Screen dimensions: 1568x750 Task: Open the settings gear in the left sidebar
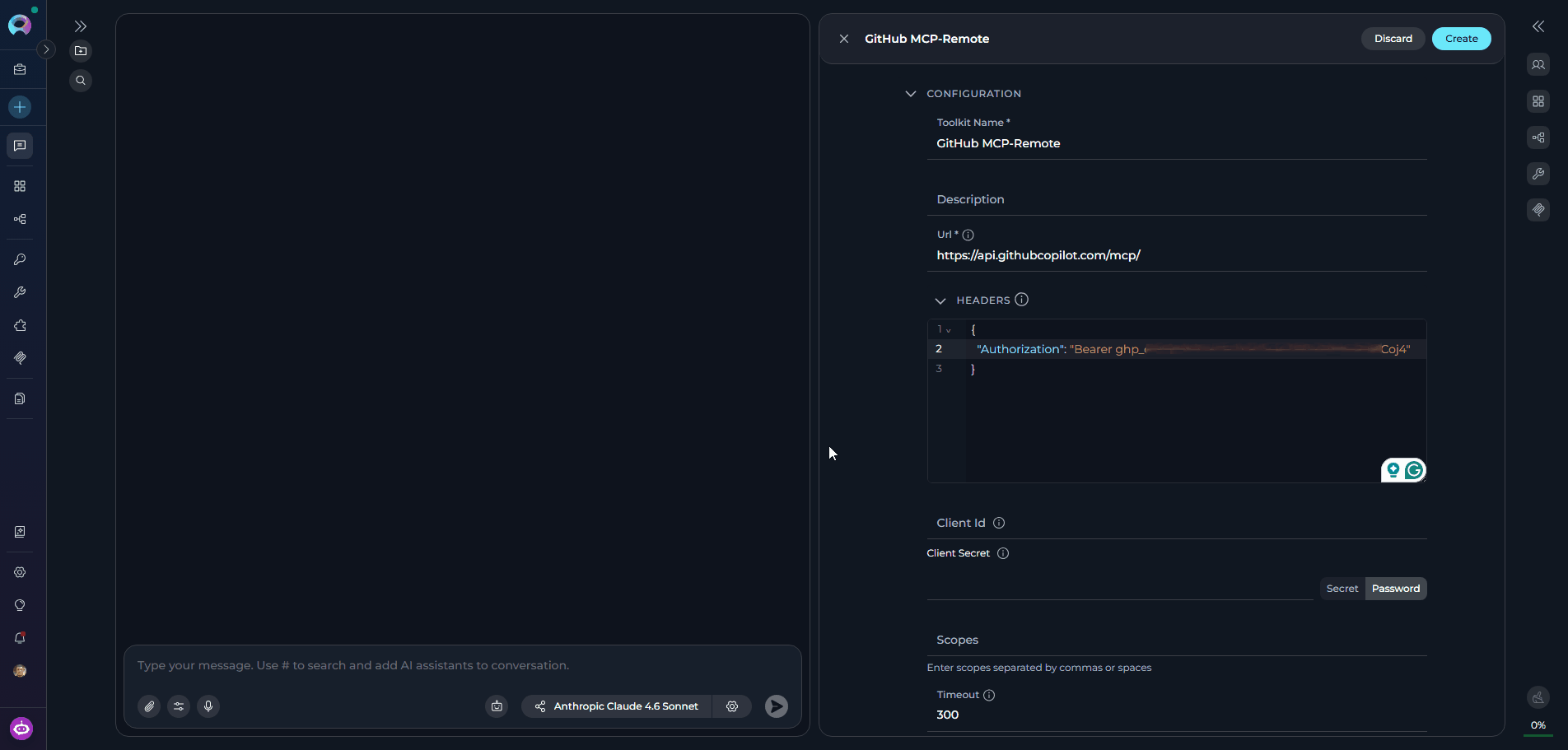(x=20, y=572)
